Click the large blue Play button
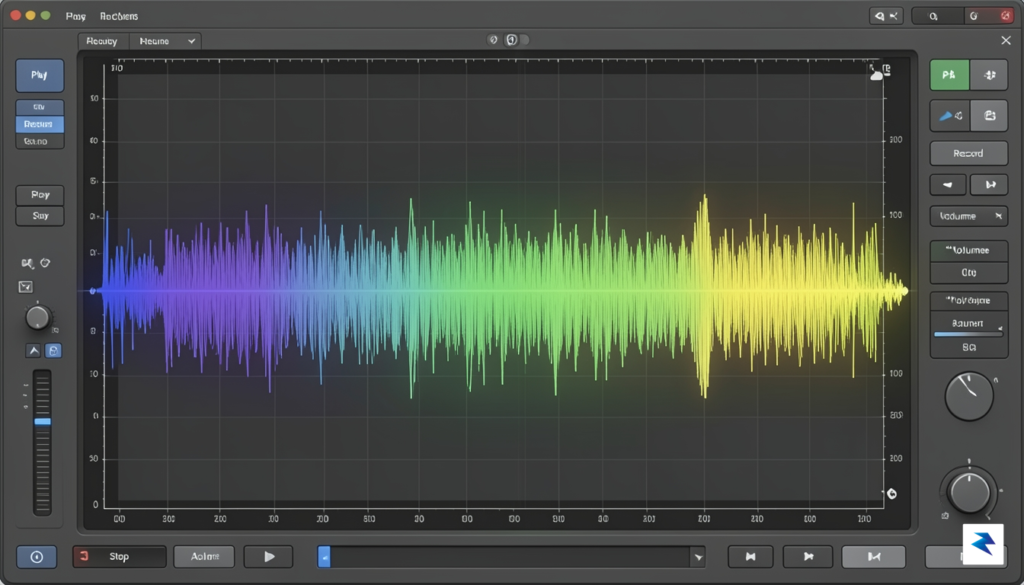This screenshot has width=1024, height=585. pyautogui.click(x=39, y=75)
